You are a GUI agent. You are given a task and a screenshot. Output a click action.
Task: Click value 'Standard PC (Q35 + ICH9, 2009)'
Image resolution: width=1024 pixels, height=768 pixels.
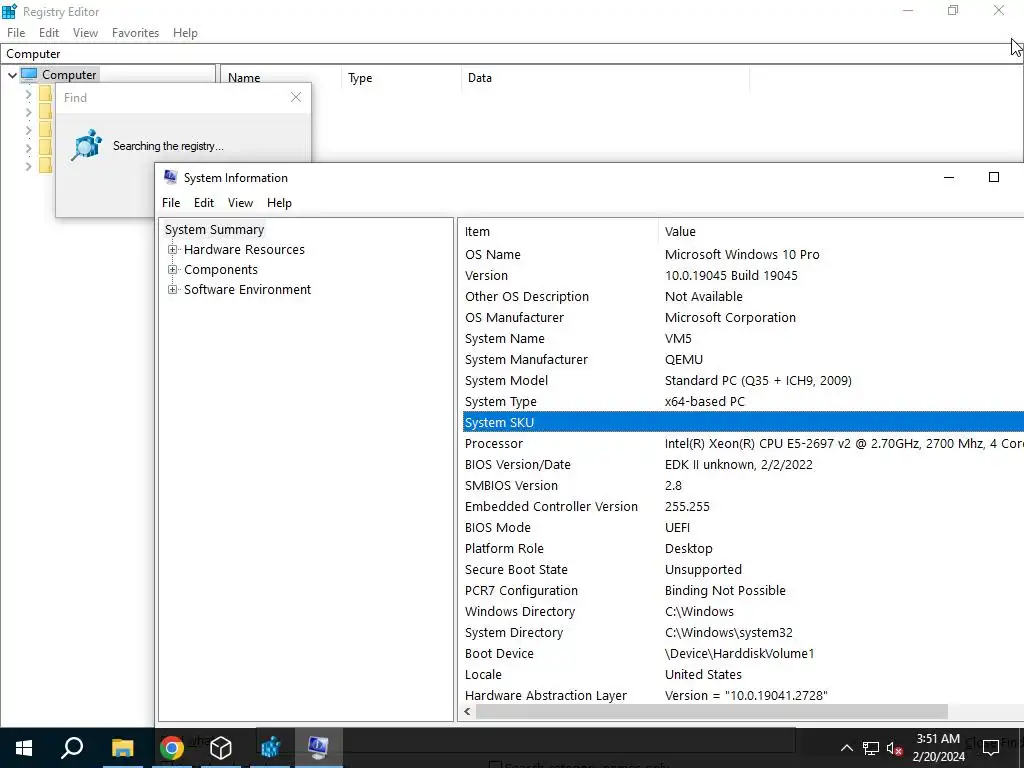coord(758,381)
